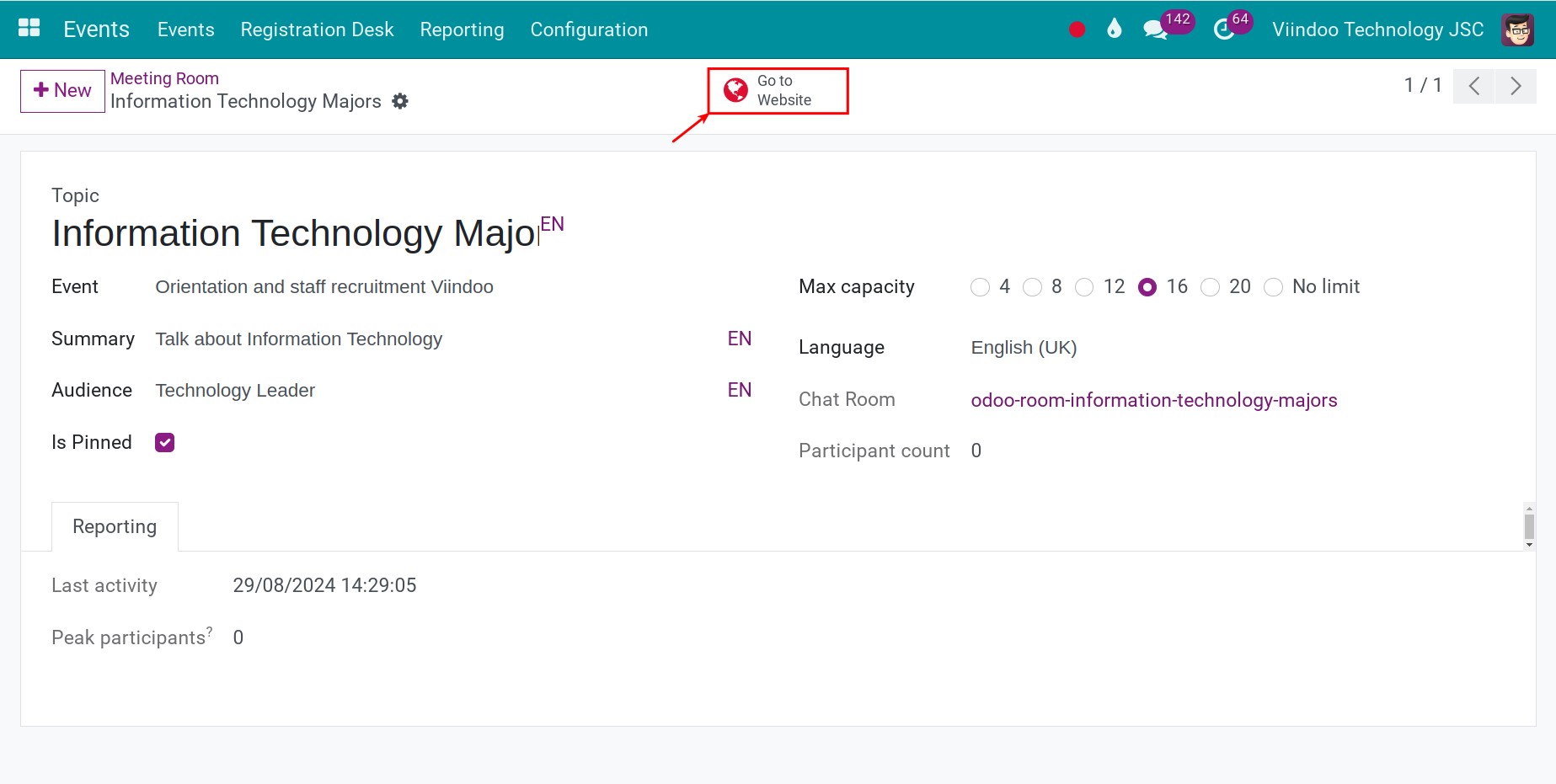
Task: Open the Reporting top menu
Action: coord(462,29)
